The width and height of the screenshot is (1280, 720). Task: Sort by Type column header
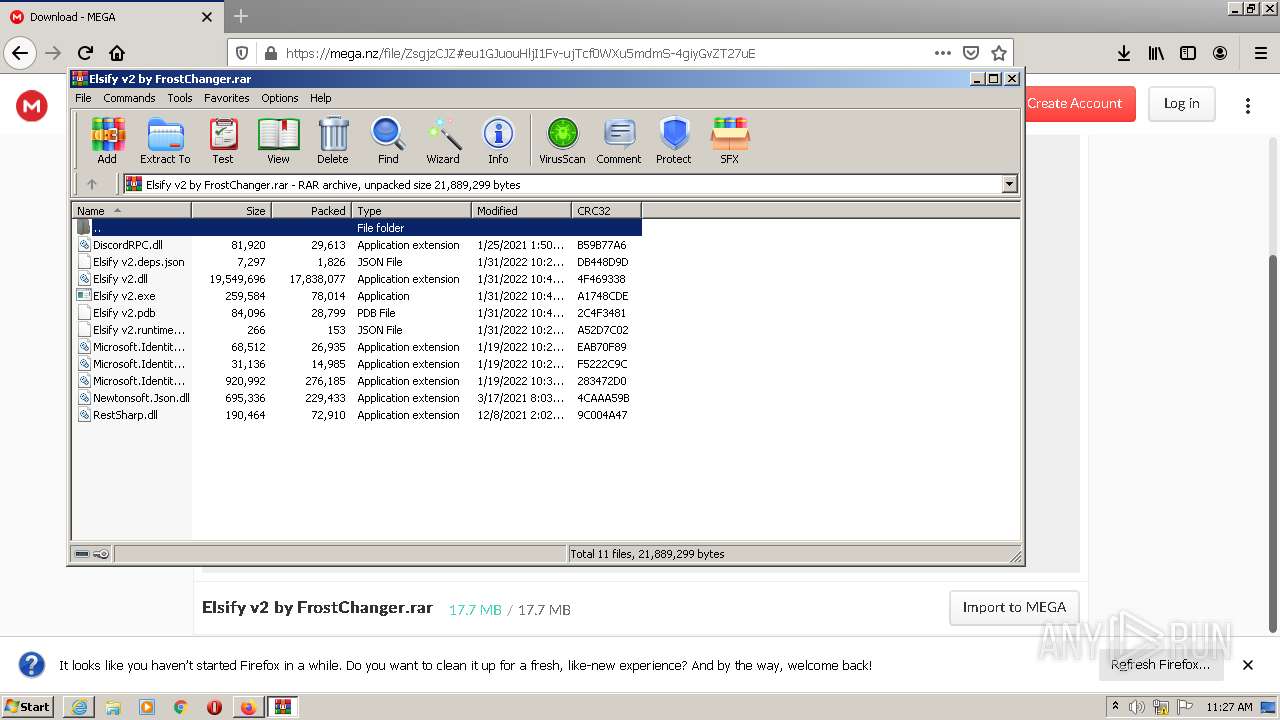(411, 210)
